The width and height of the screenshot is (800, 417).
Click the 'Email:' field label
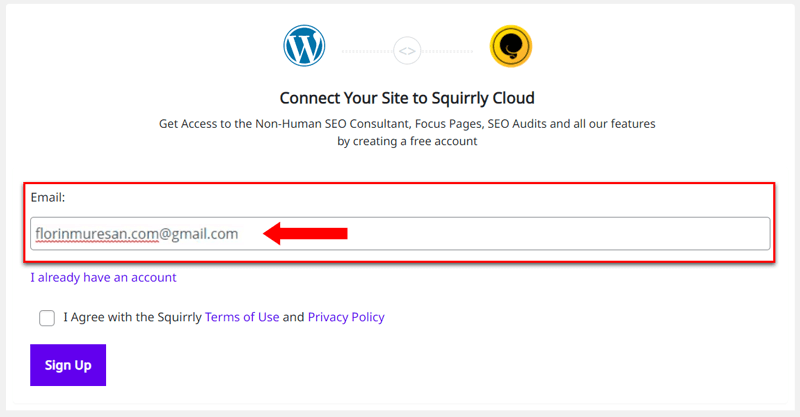point(48,198)
